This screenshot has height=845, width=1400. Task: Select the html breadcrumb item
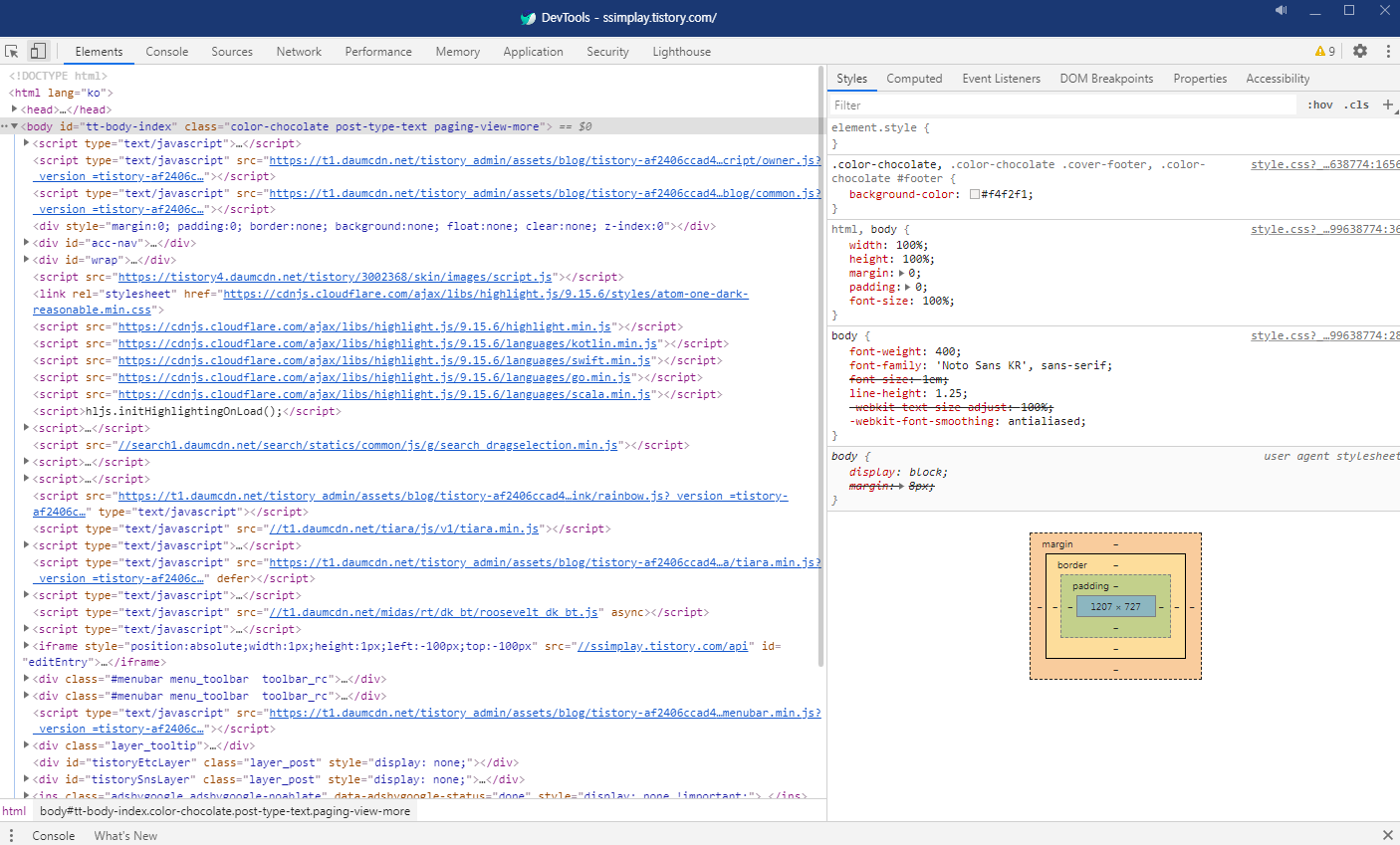(14, 811)
